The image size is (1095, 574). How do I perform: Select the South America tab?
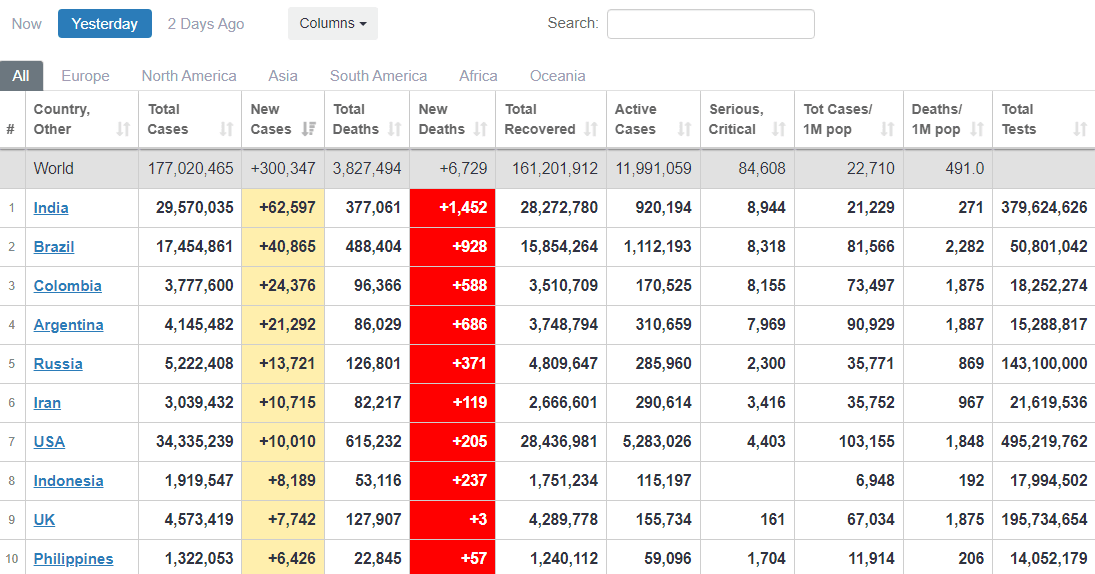[x=378, y=76]
